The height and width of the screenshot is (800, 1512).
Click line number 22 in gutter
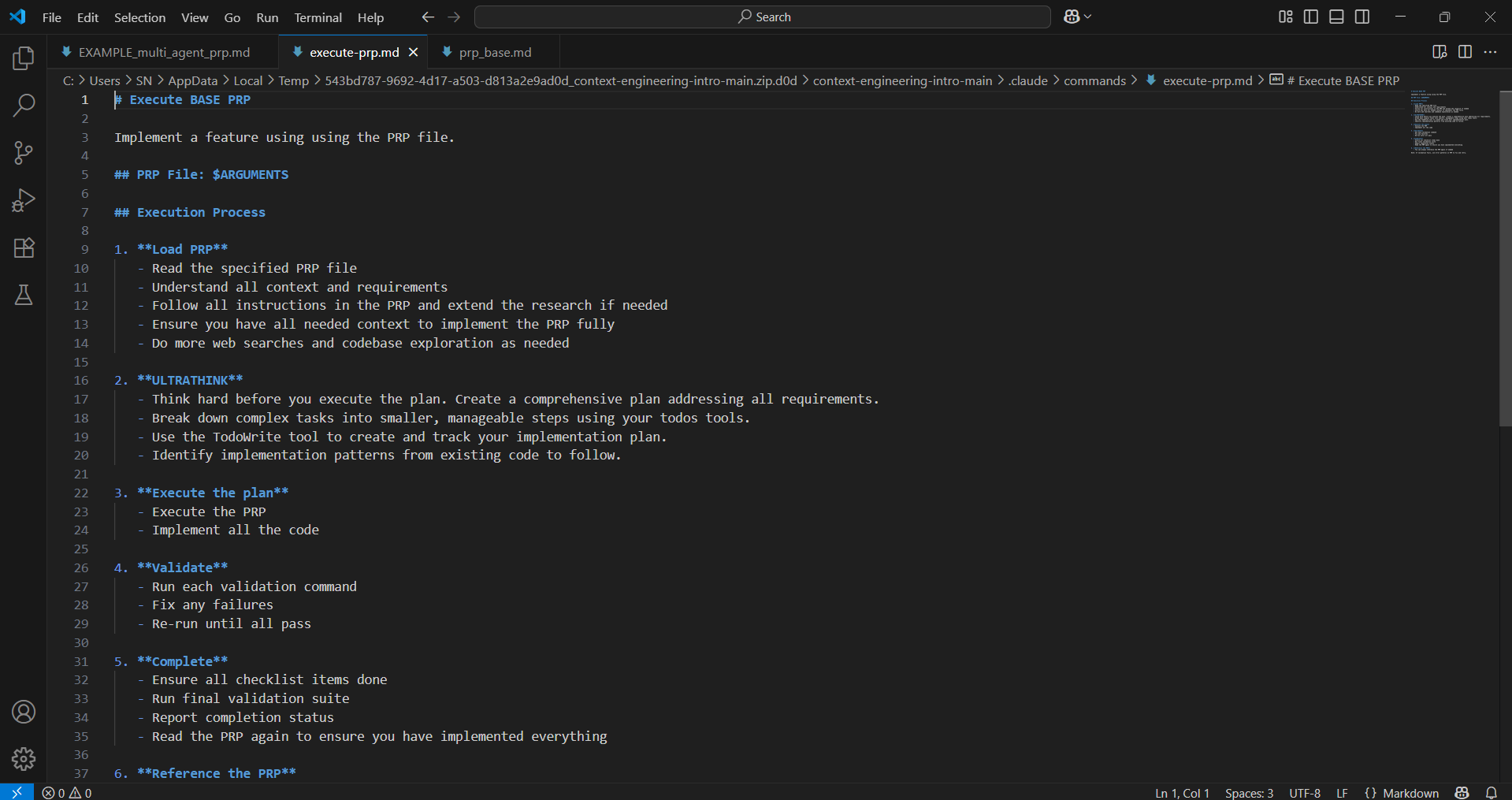81,493
